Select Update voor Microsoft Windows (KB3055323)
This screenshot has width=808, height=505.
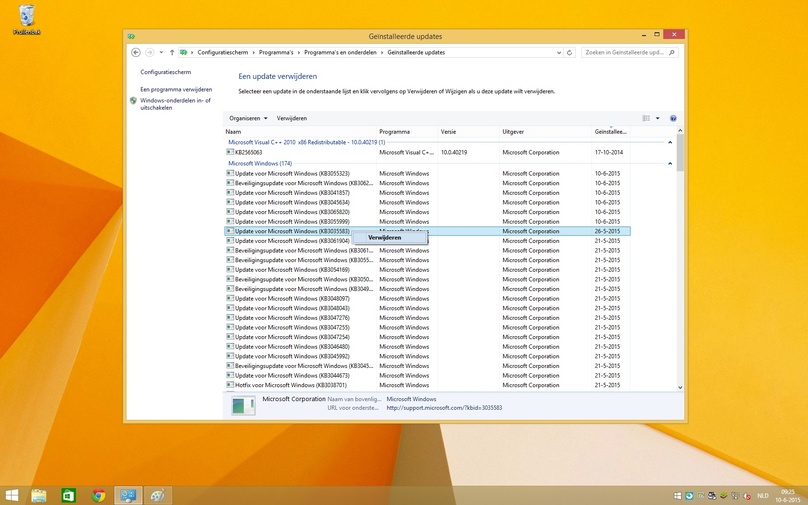click(x=427, y=174)
